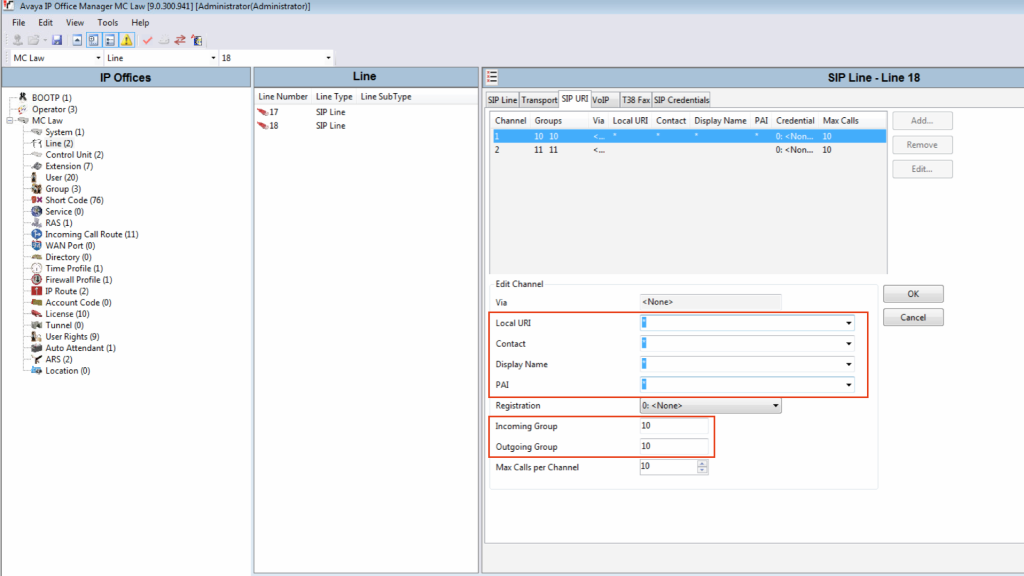Click the Time Profile clock icon
The image size is (1024, 576).
(x=37, y=268)
